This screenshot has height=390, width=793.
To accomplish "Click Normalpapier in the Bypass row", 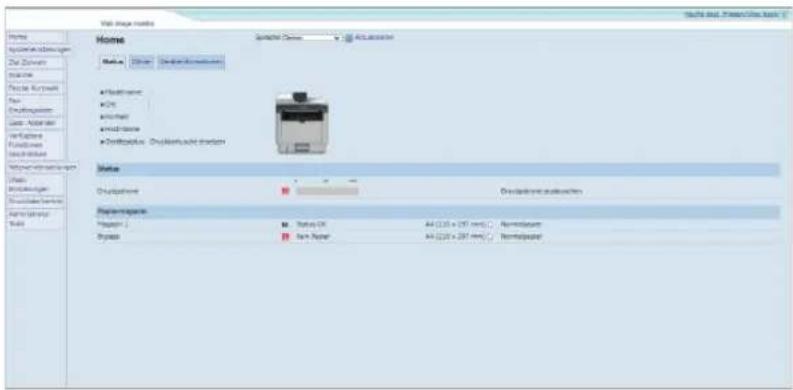I will pyautogui.click(x=521, y=236).
